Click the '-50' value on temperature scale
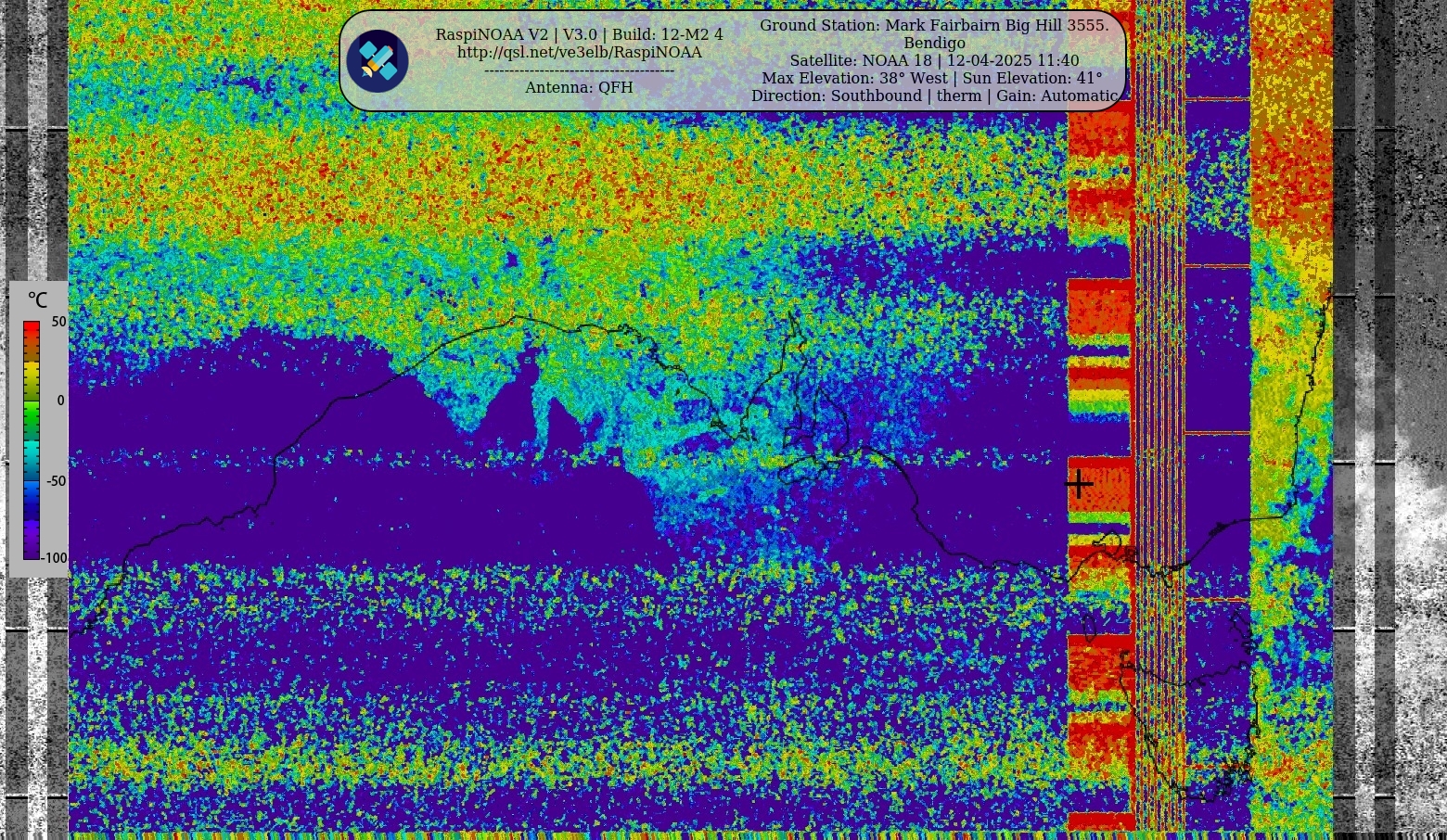This screenshot has width=1447, height=840. (x=57, y=481)
